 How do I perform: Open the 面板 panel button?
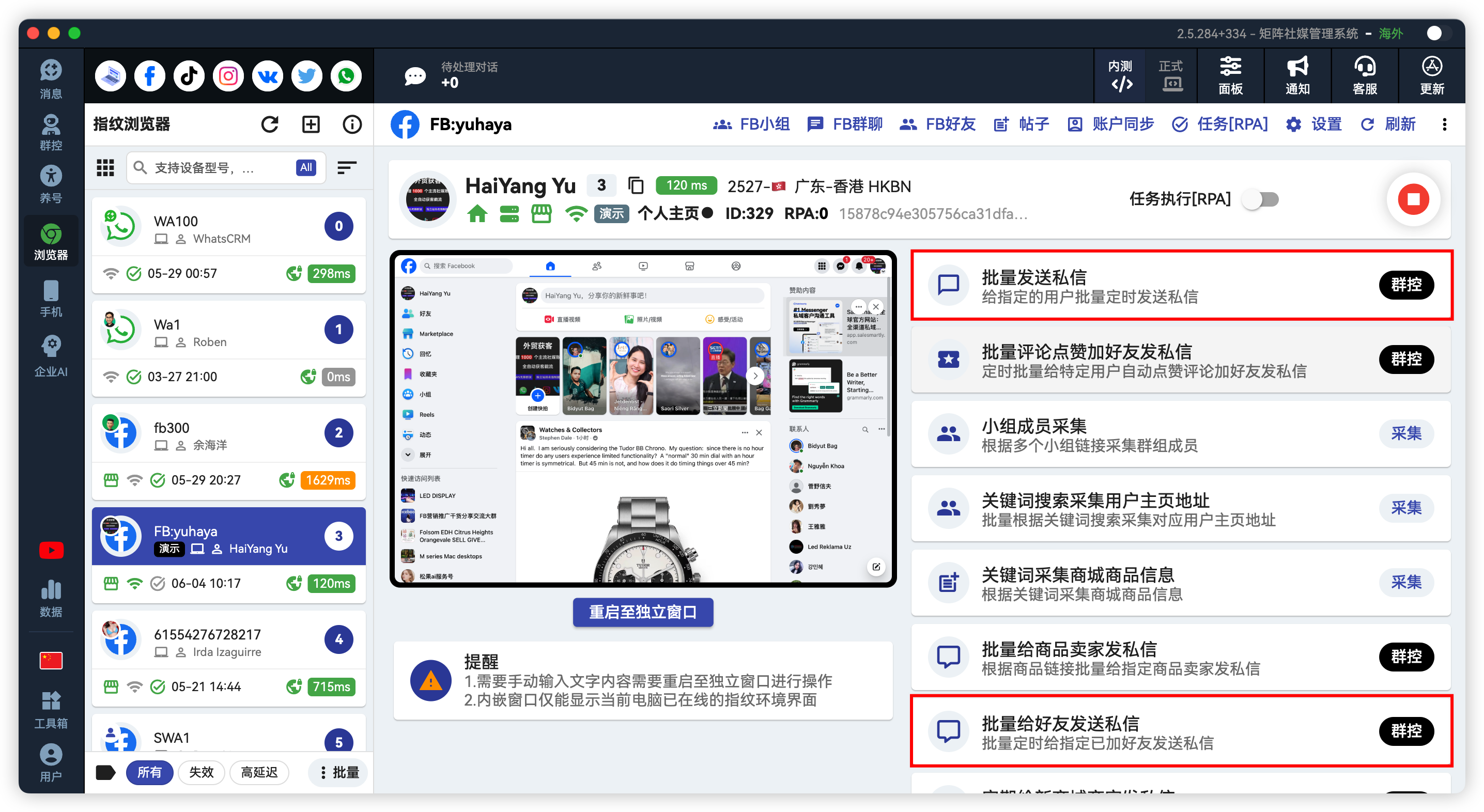click(1230, 76)
